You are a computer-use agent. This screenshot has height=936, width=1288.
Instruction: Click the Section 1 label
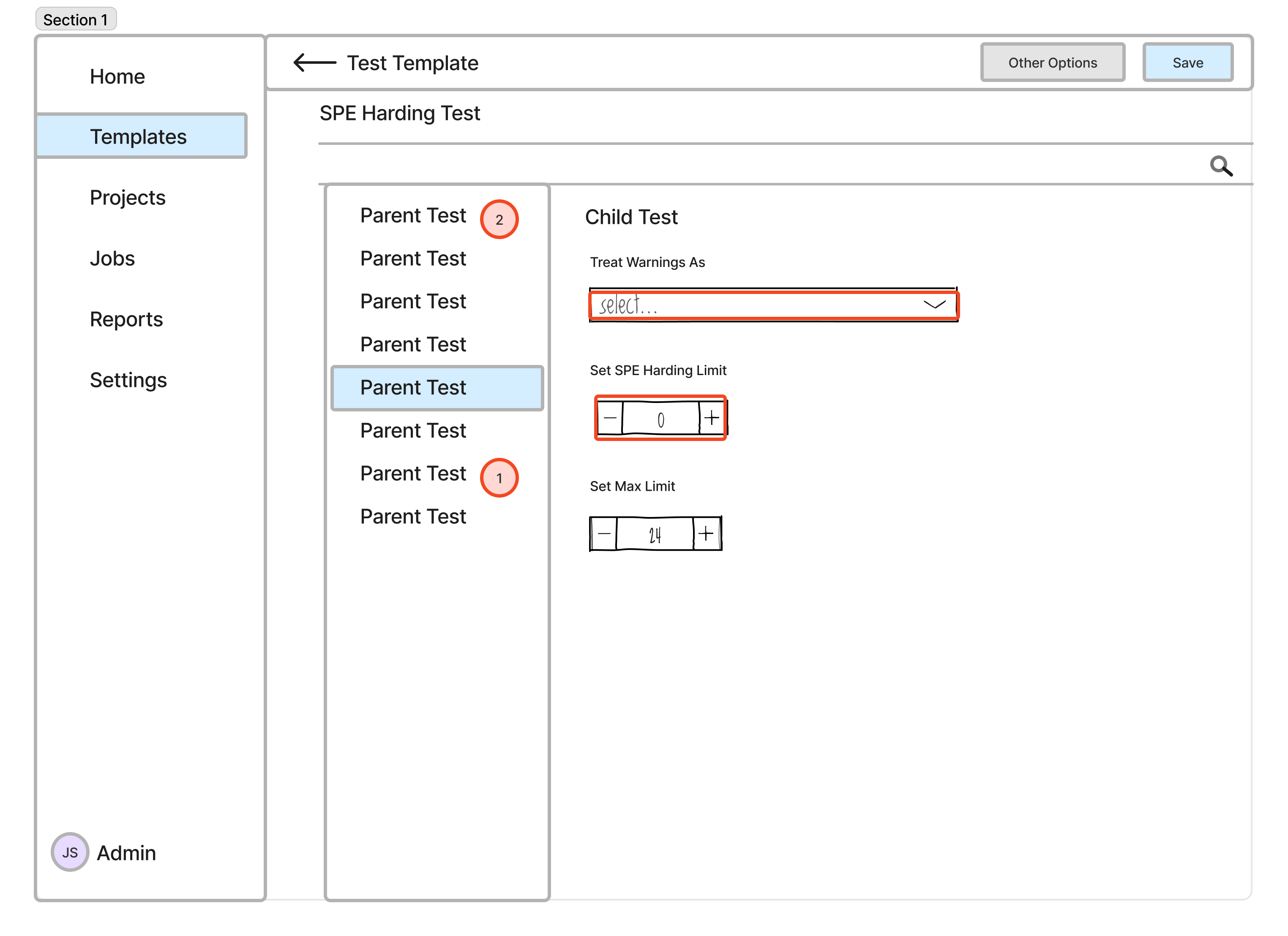click(76, 19)
